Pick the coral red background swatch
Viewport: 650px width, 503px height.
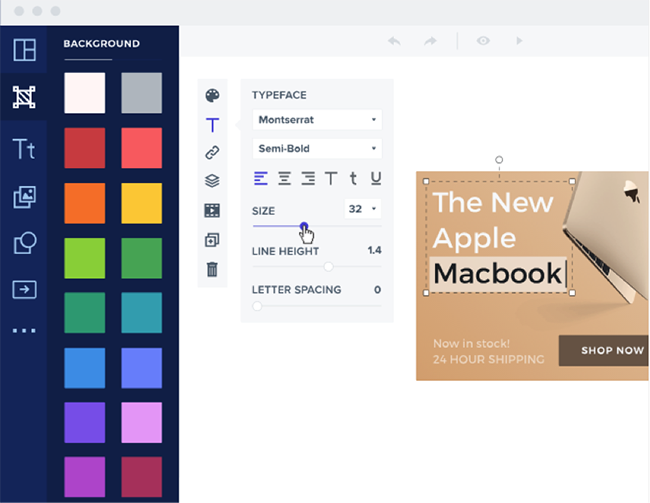click(x=141, y=148)
